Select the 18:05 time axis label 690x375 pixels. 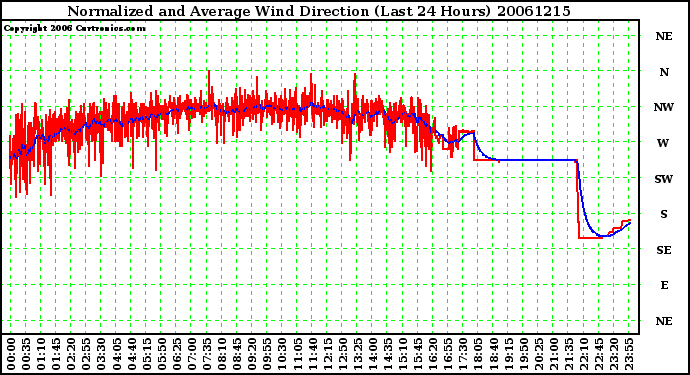[478, 354]
